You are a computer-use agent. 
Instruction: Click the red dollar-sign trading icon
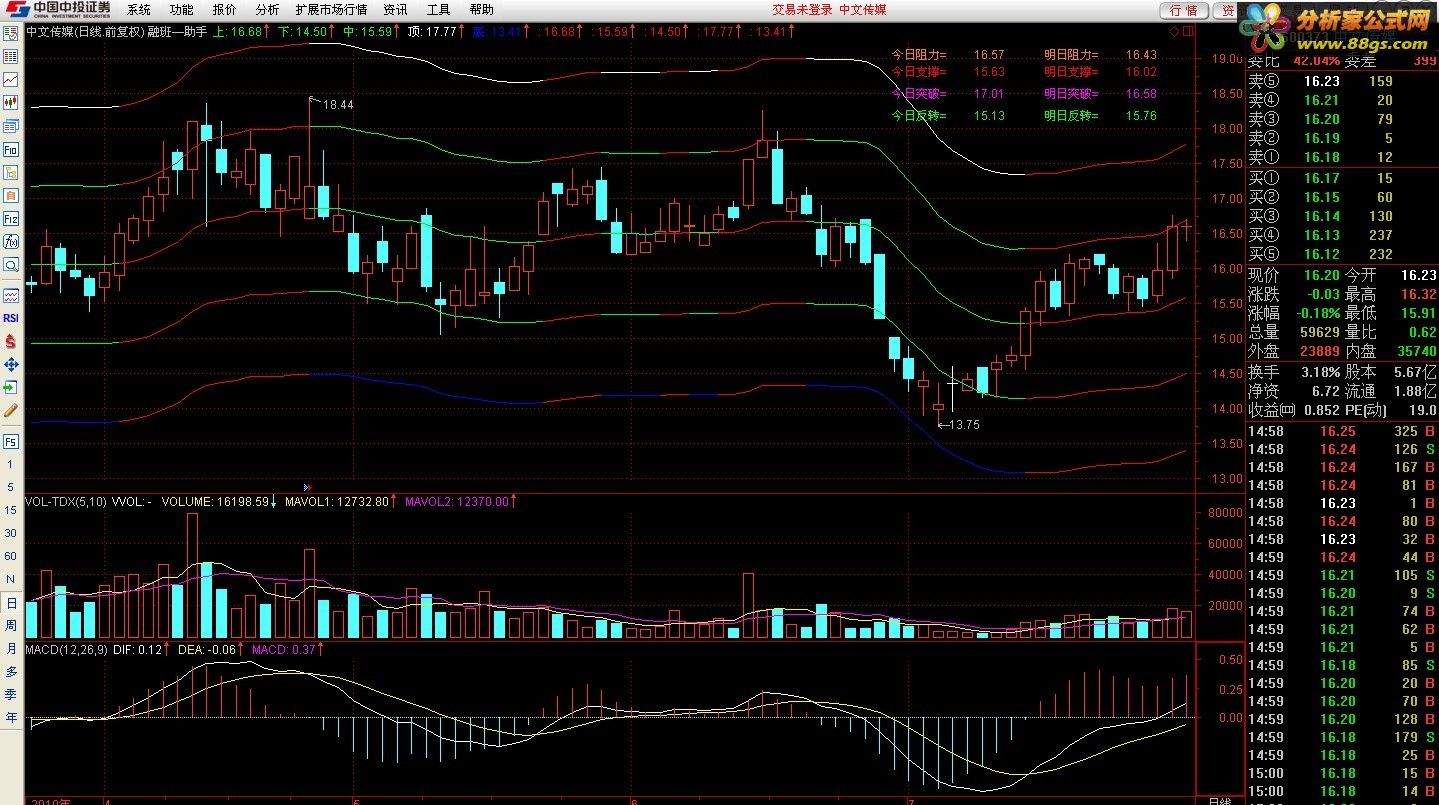pyautogui.click(x=11, y=341)
